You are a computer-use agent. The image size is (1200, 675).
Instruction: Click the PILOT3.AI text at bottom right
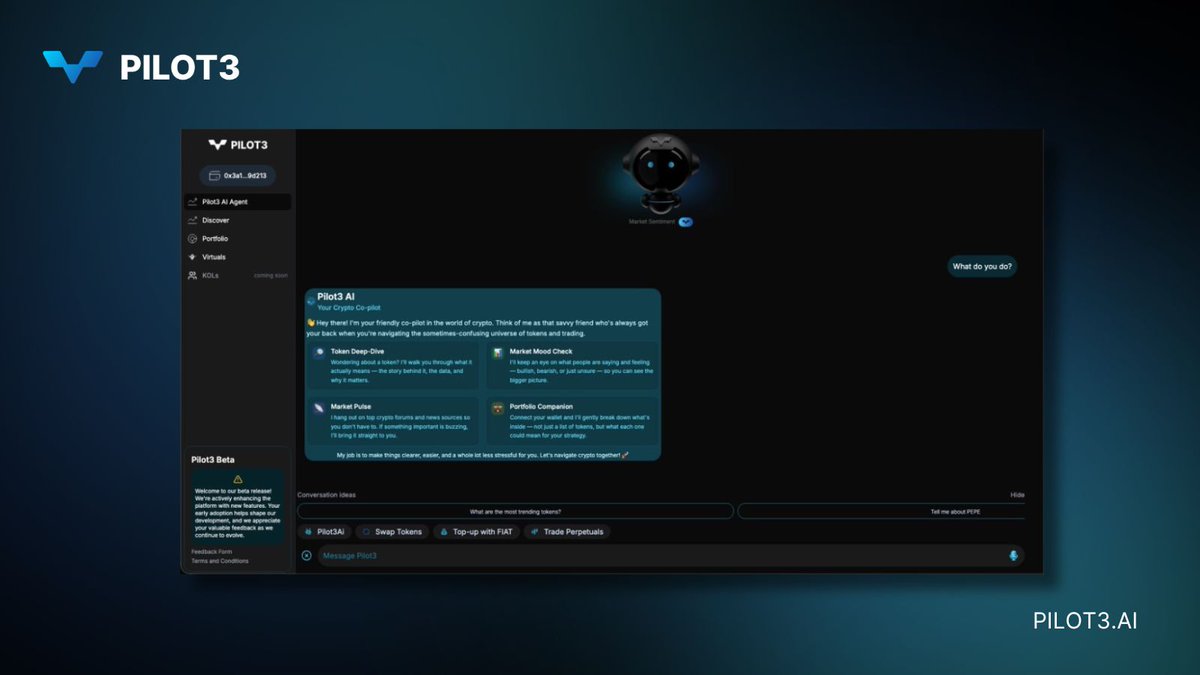pos(1085,621)
